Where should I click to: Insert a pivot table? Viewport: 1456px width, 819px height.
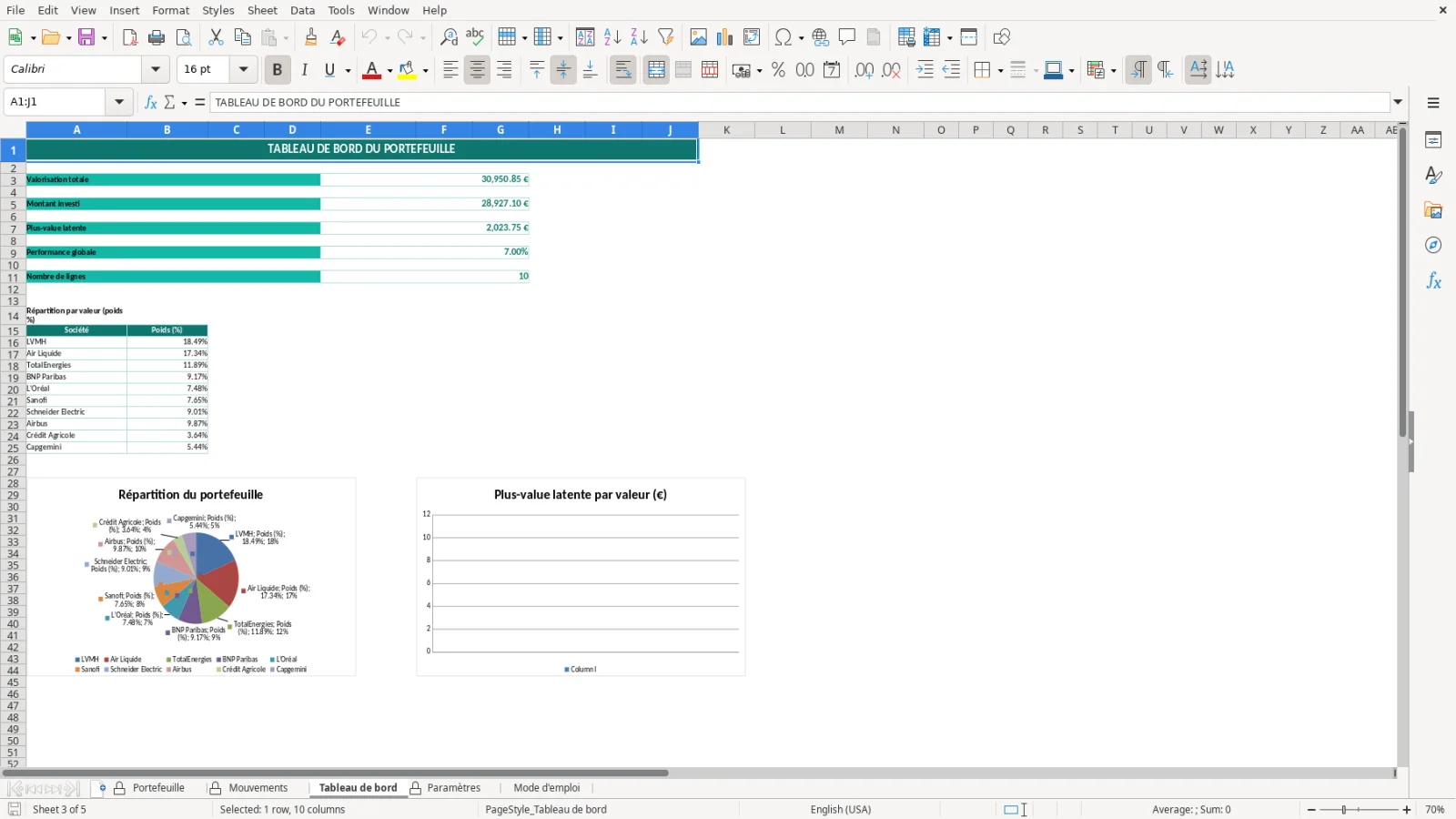[752, 37]
